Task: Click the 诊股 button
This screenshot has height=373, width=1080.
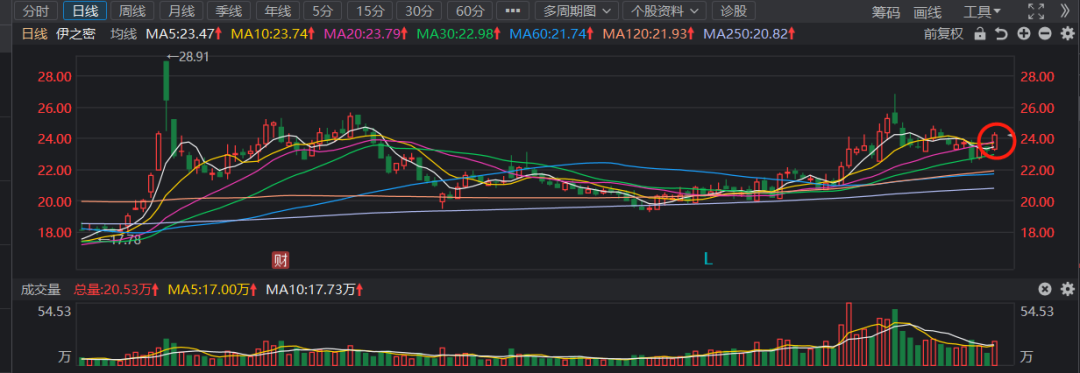Action: 734,11
